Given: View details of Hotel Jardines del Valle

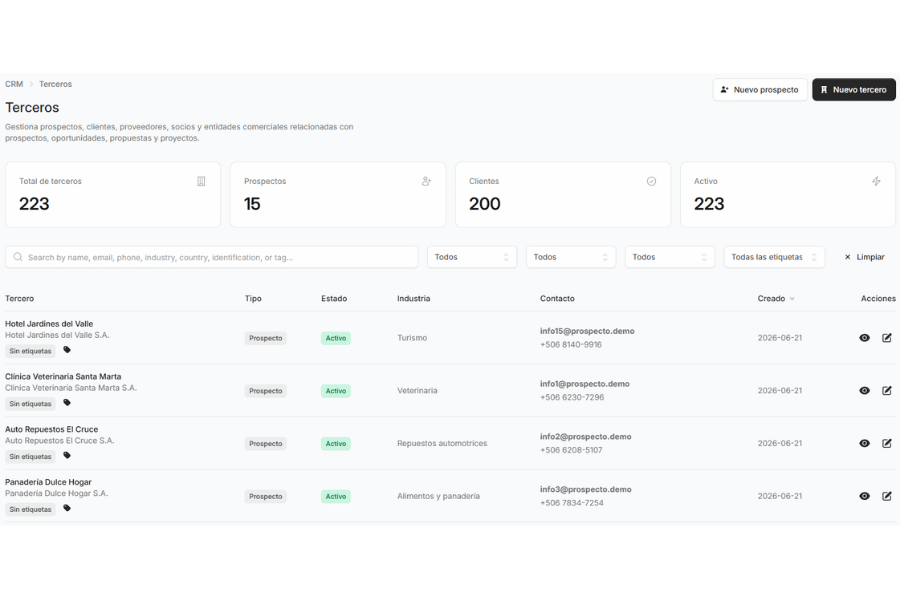Looking at the screenshot, I should pyautogui.click(x=864, y=338).
